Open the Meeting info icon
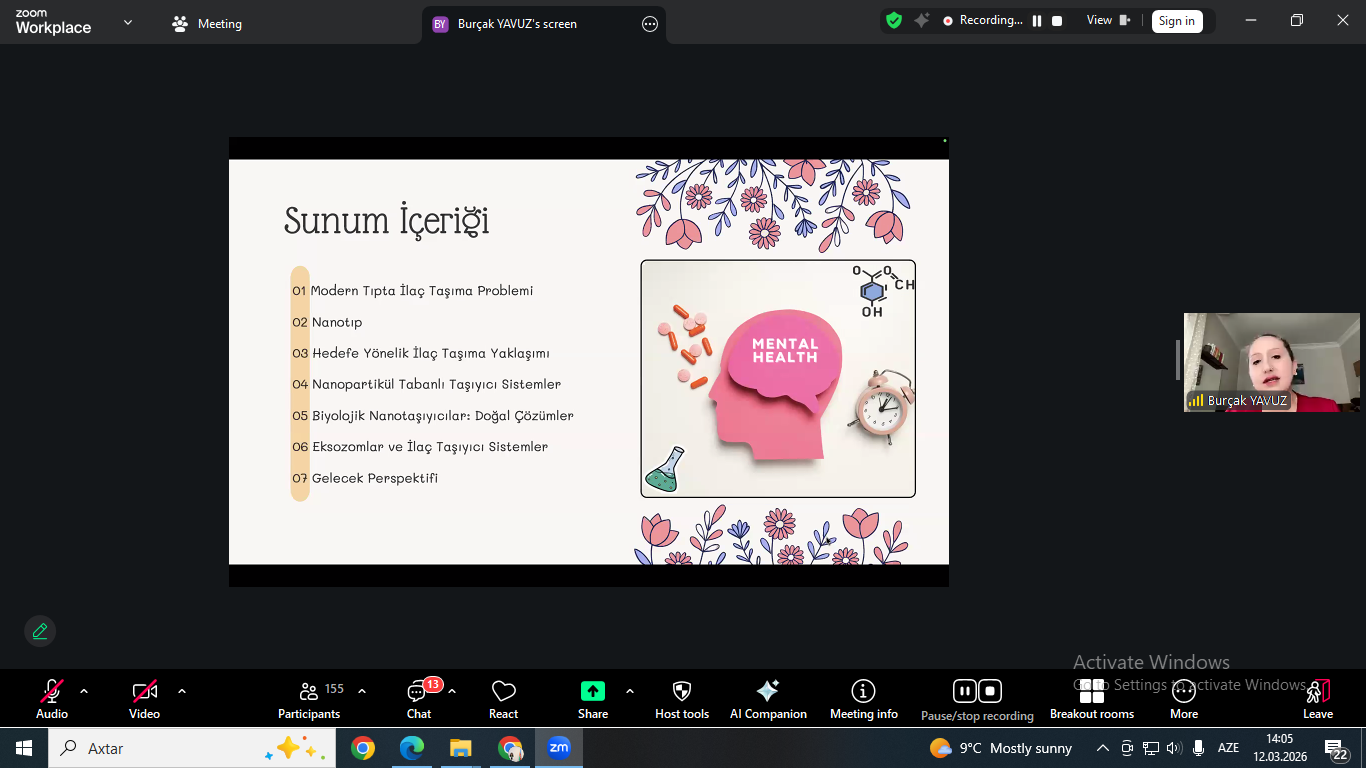Screen dimensions: 1366x768 click(x=863, y=691)
